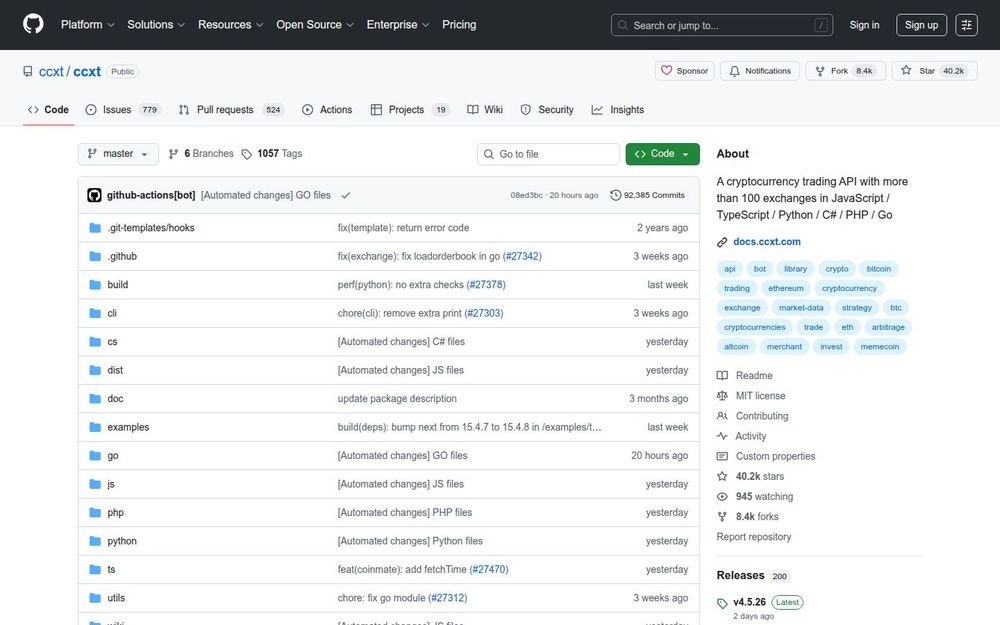The image size is (1000, 625).
Task: Click the folder icon beside python
Action: click(95, 541)
